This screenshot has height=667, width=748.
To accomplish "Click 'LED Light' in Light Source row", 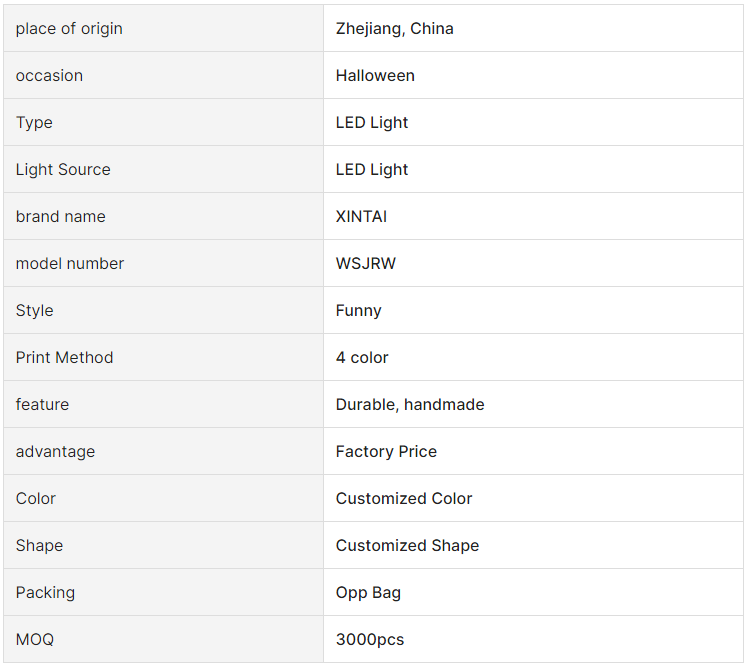I will coord(372,169).
